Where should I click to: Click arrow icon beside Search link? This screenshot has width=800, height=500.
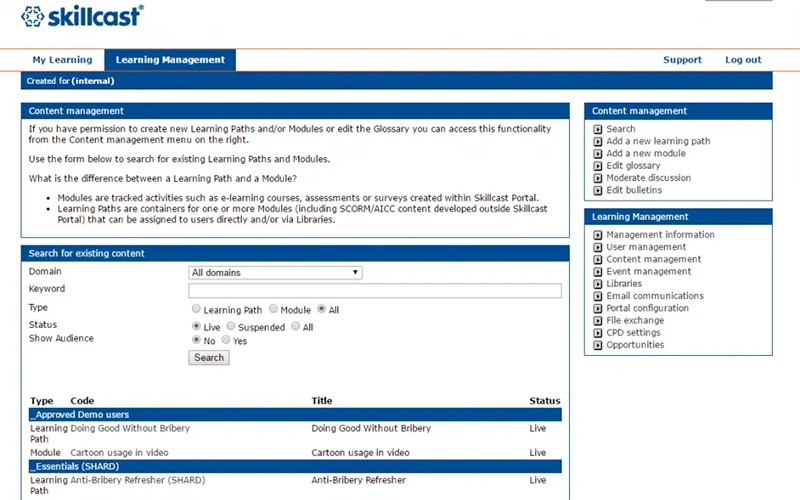(x=597, y=129)
